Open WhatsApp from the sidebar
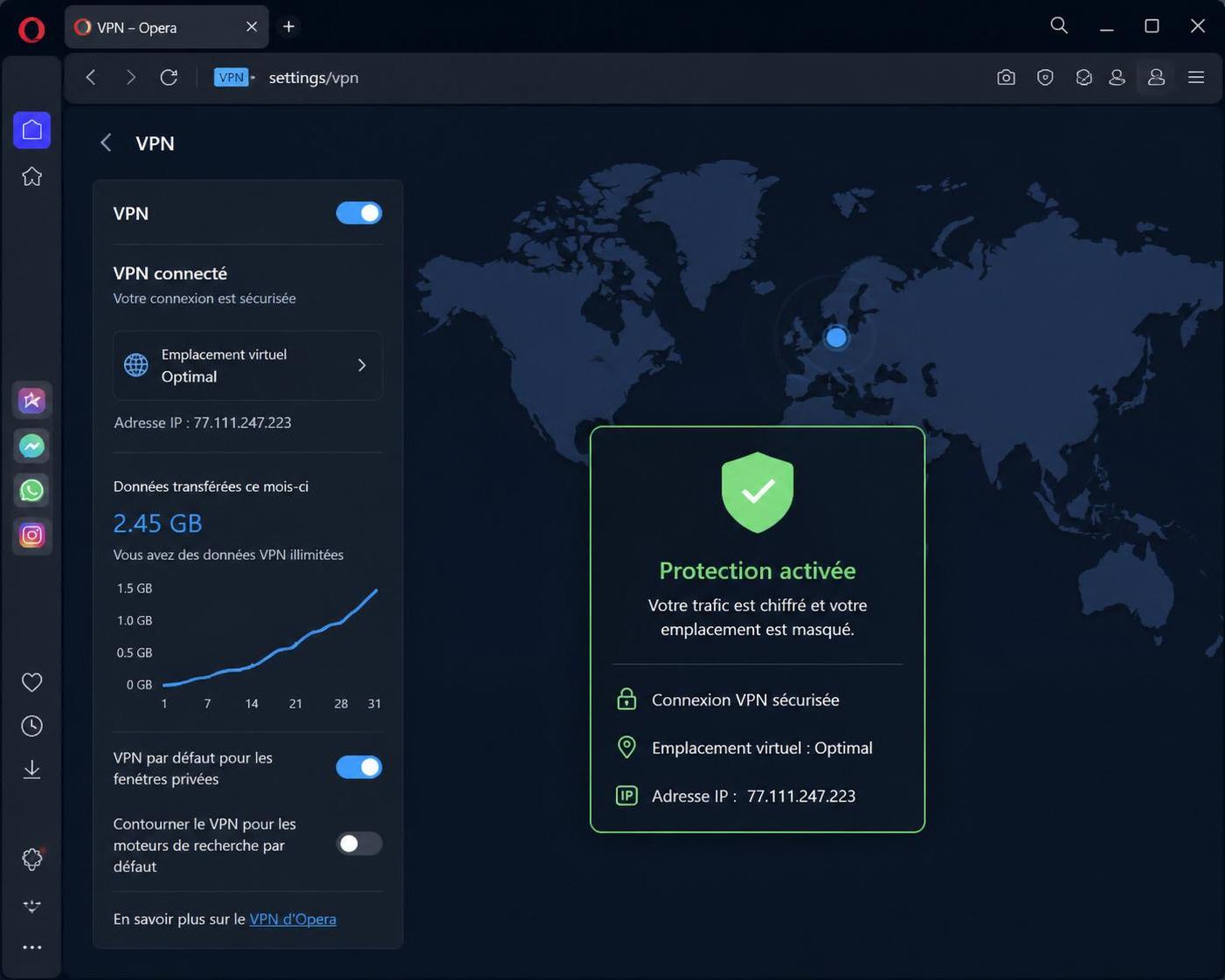Screen dimensions: 1225x980 point(32,491)
